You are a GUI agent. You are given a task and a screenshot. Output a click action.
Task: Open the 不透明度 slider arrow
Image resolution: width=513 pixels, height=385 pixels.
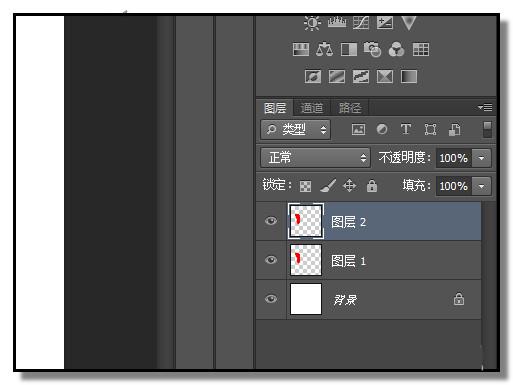(x=481, y=158)
